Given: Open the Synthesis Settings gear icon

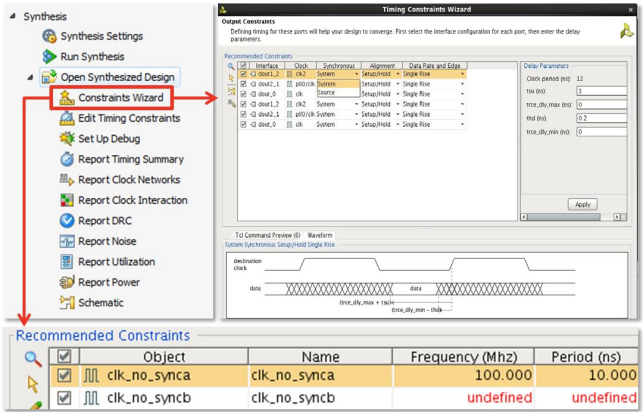Looking at the screenshot, I should pyautogui.click(x=50, y=36).
